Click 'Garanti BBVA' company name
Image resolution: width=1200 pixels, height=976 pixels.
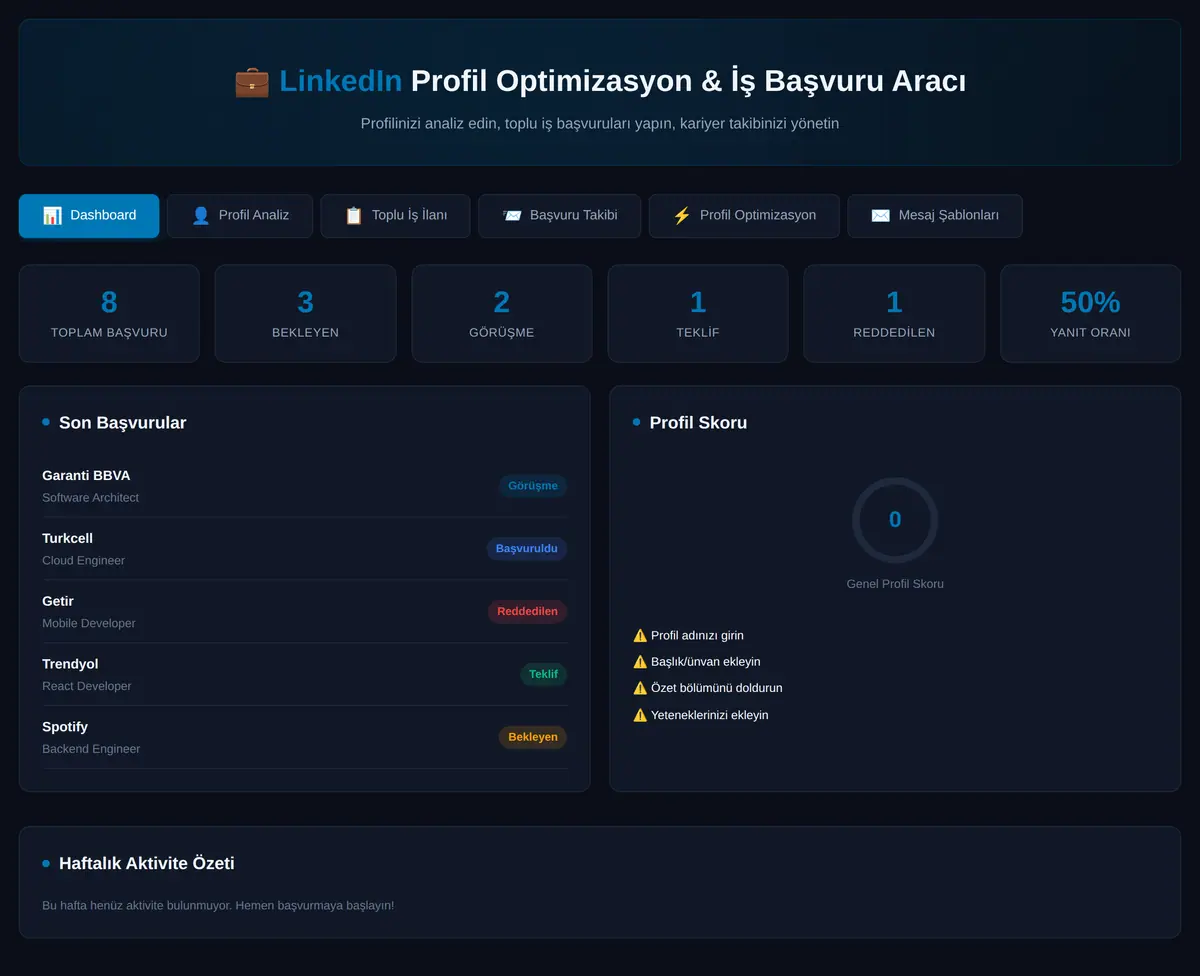[86, 476]
